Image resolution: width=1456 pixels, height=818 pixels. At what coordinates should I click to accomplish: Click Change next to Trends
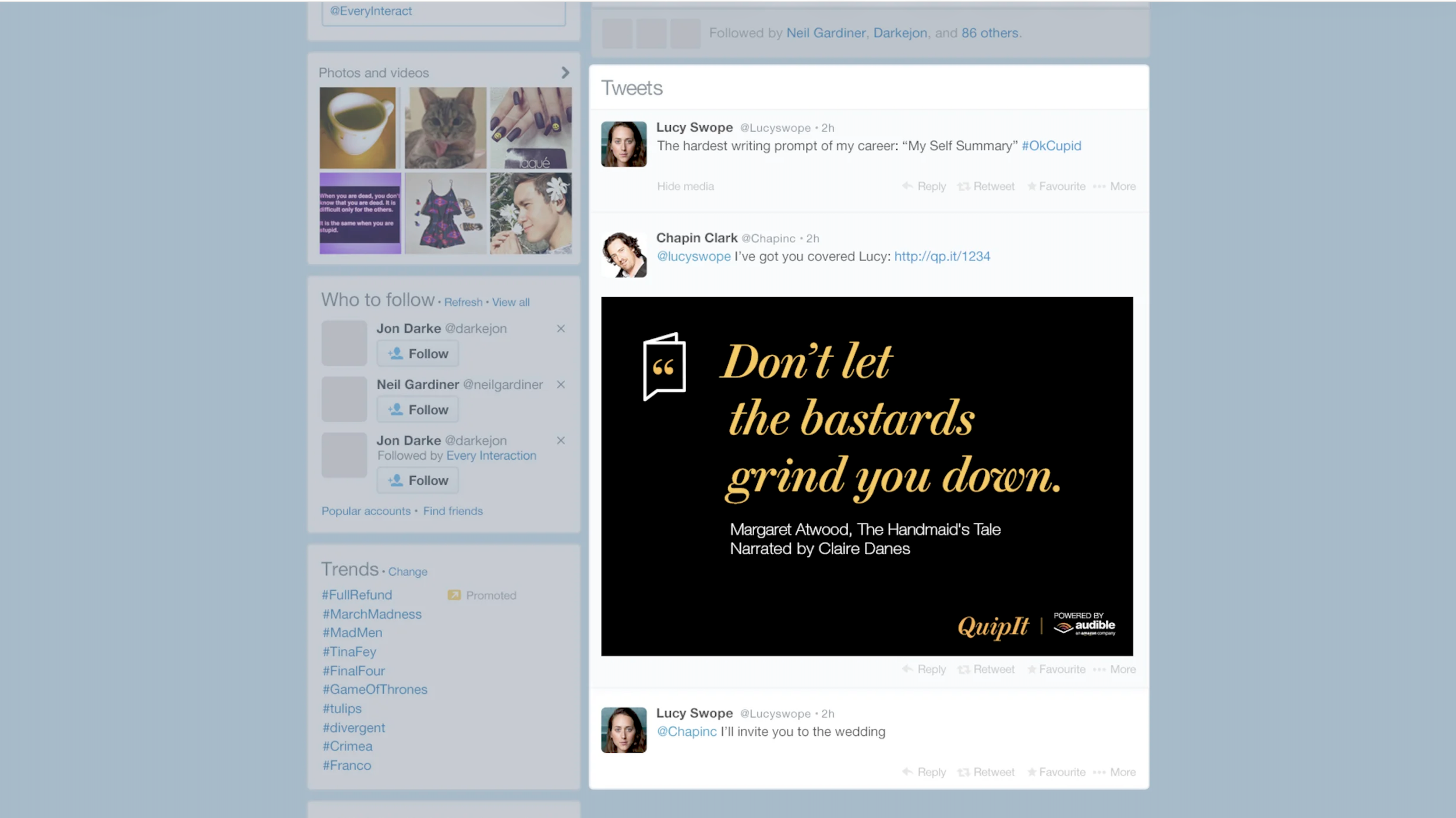click(x=408, y=572)
